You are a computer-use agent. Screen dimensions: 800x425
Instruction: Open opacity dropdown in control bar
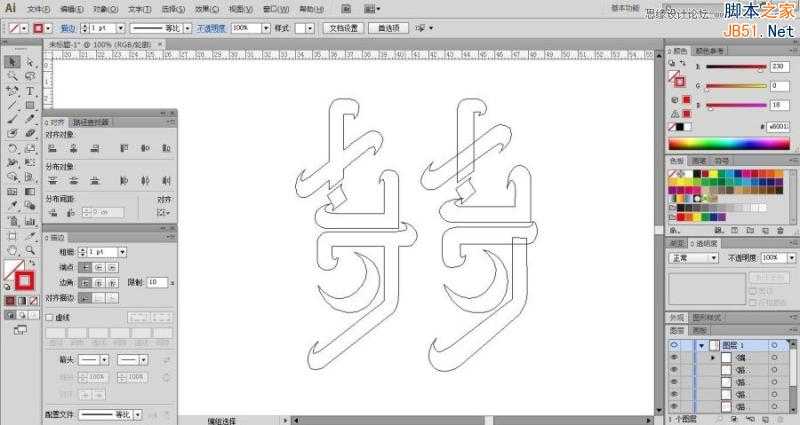point(266,28)
